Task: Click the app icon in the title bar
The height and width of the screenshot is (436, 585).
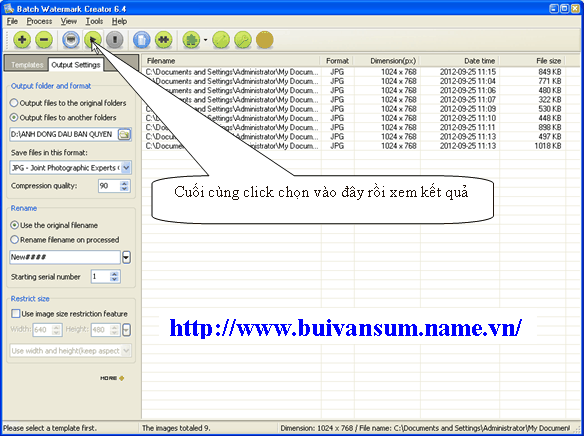Action: [x=8, y=8]
